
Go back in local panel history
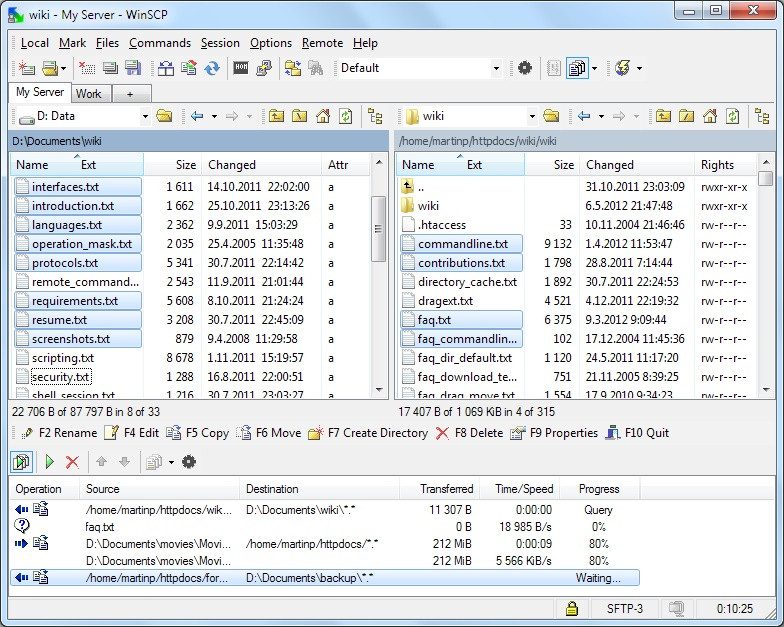[197, 116]
